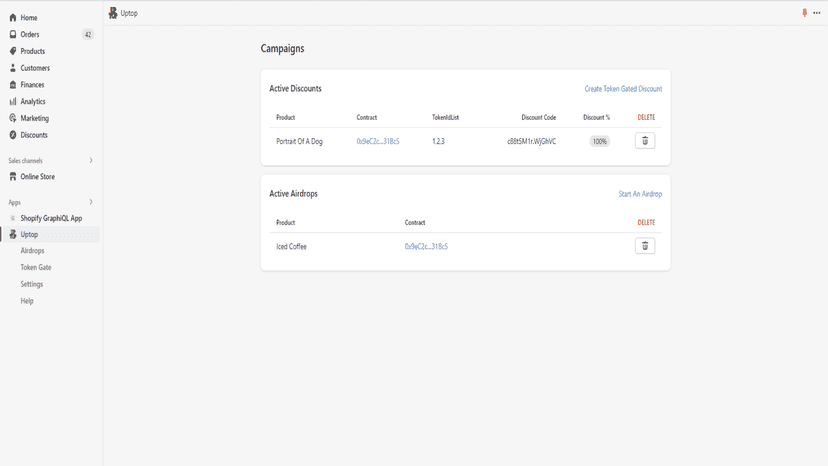828x466 pixels.
Task: Click the Customers person icon
Action: point(13,68)
